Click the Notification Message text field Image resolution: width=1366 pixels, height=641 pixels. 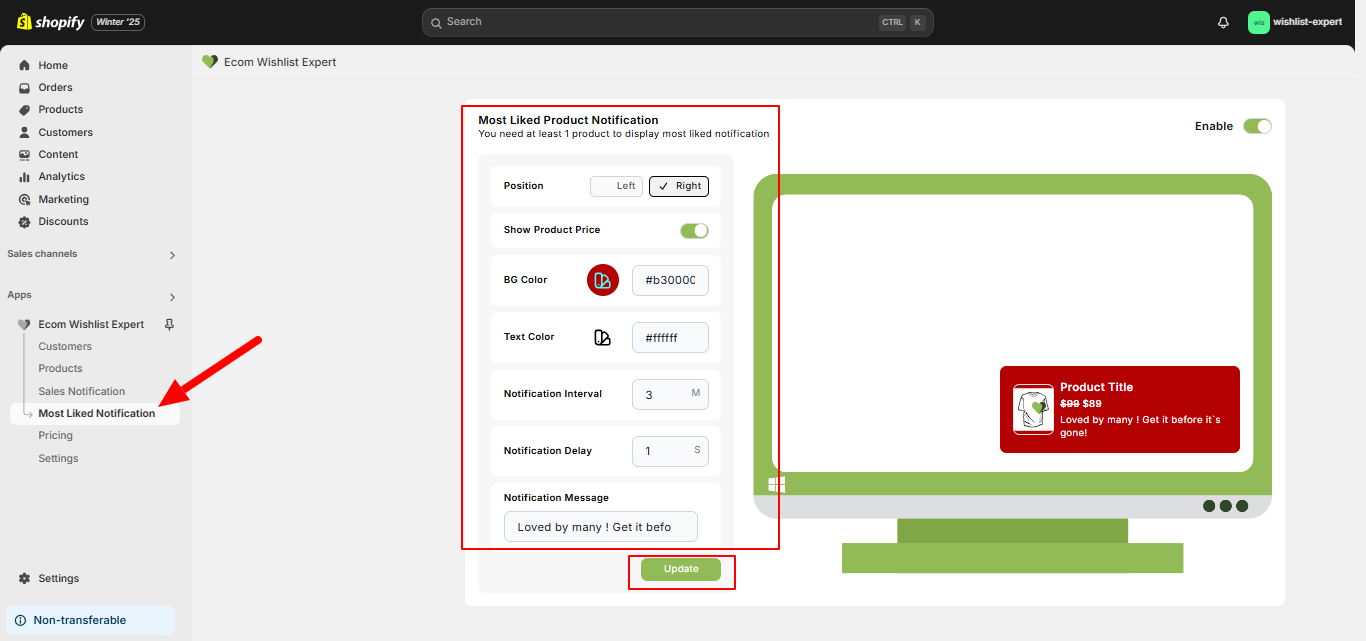(x=600, y=527)
